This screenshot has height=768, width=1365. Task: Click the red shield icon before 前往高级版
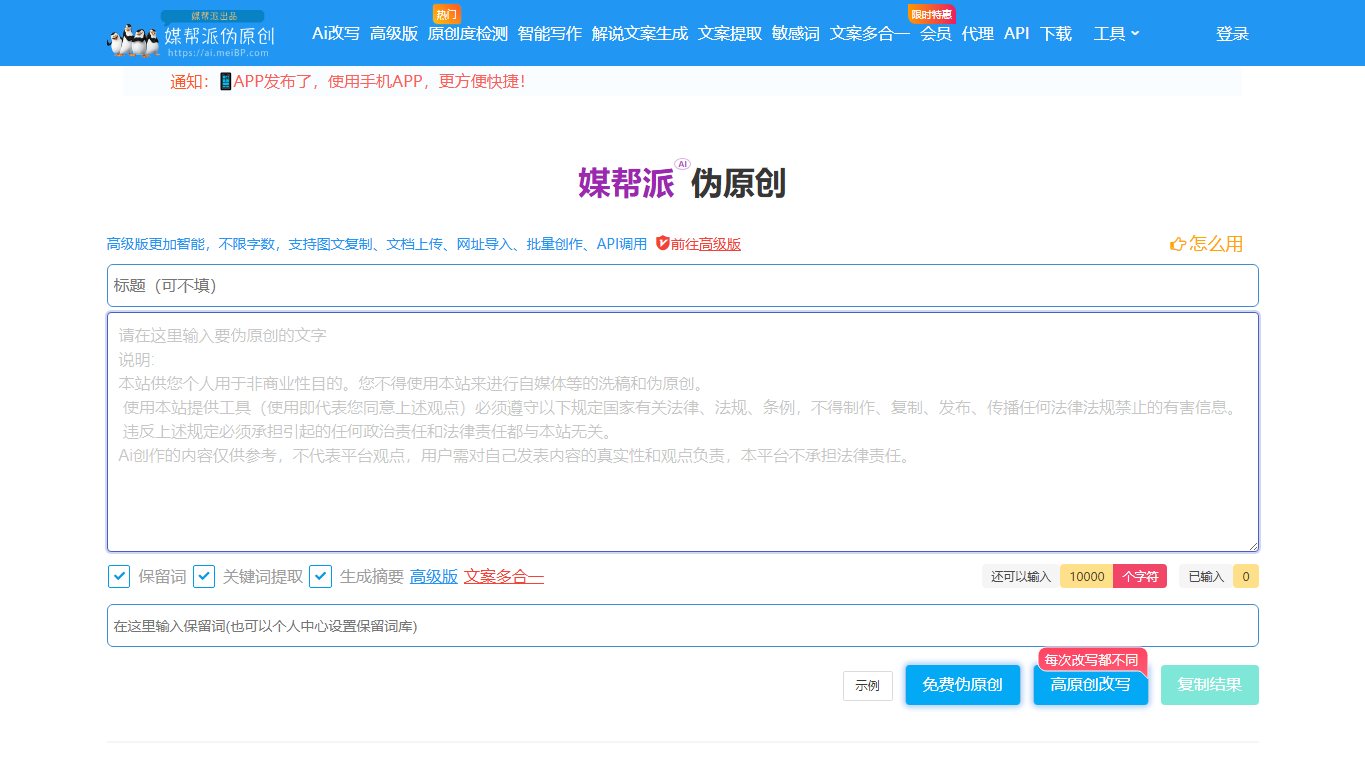click(662, 243)
